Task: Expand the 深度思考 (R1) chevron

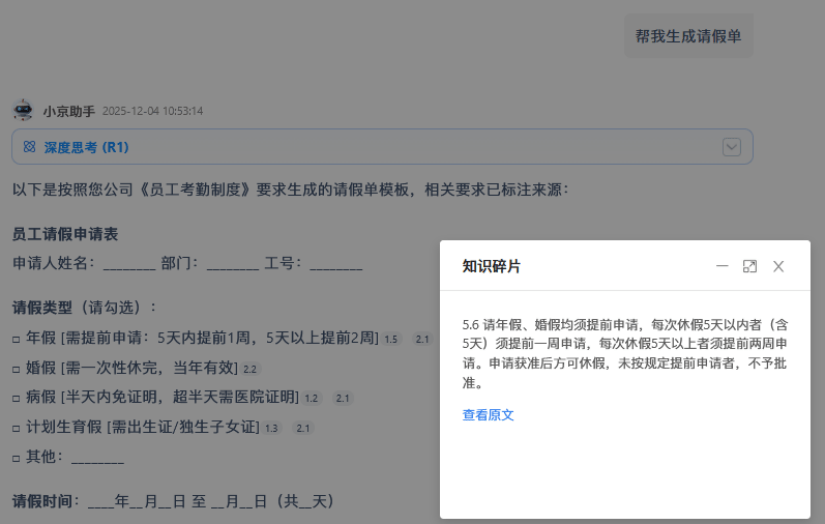Action: coord(732,147)
